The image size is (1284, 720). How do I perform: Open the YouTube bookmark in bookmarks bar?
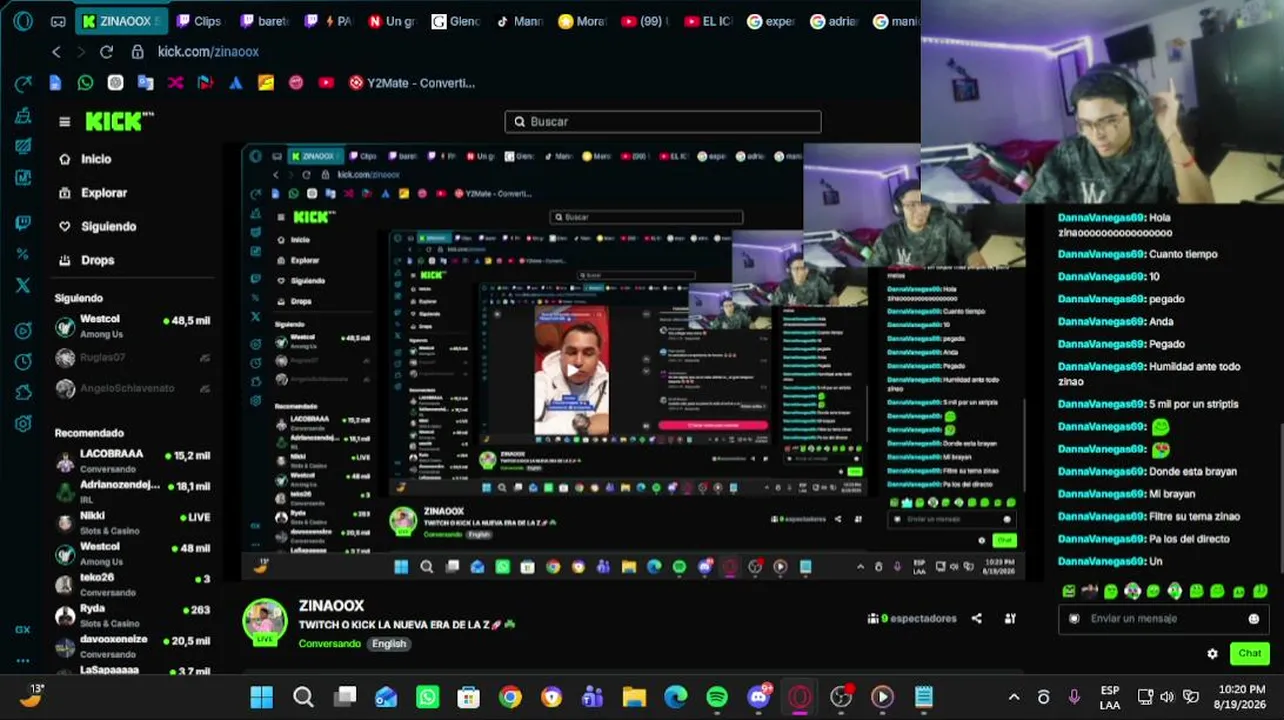326,83
